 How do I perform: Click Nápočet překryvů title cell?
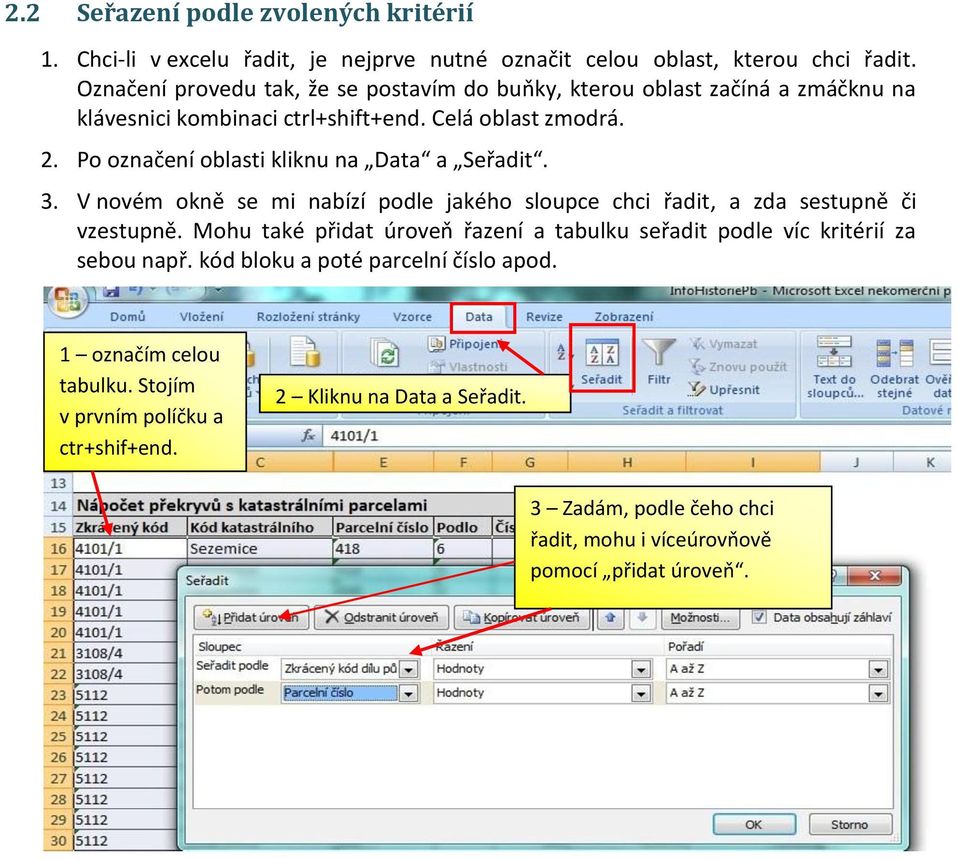294,505
